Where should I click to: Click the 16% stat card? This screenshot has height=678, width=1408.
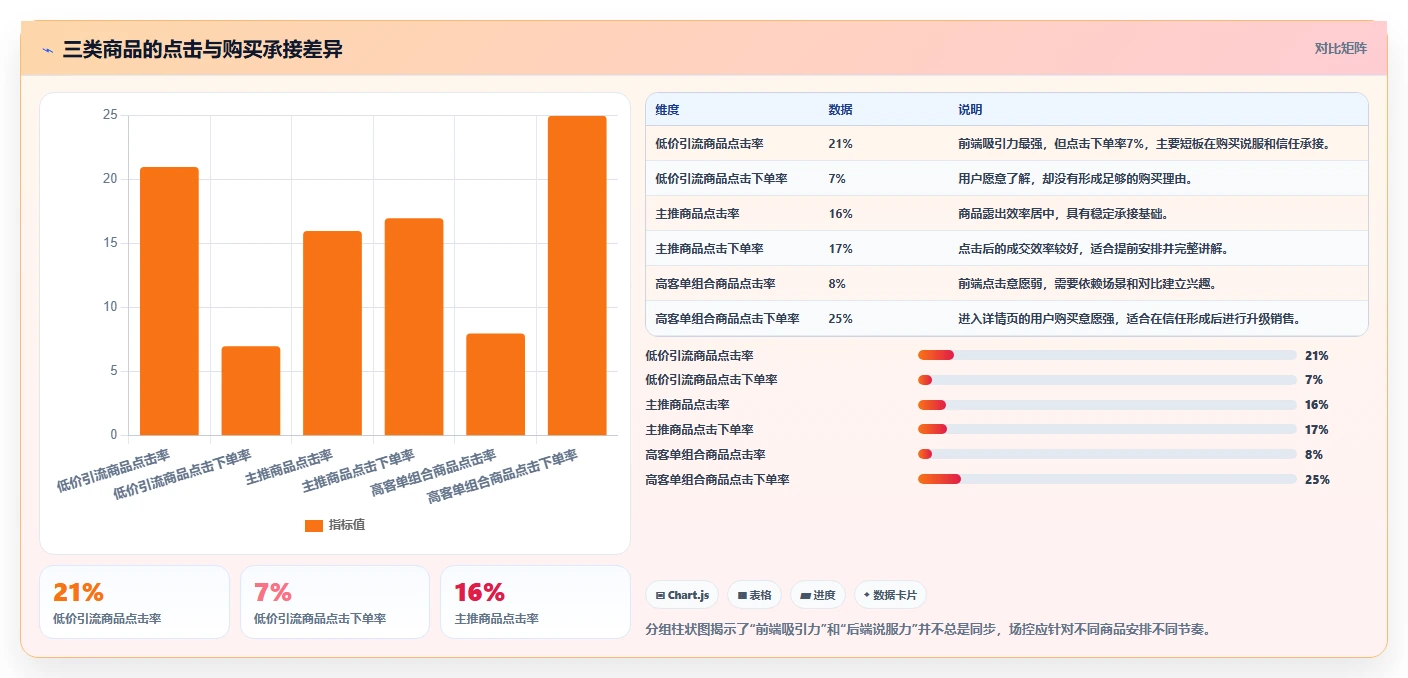[x=535, y=602]
